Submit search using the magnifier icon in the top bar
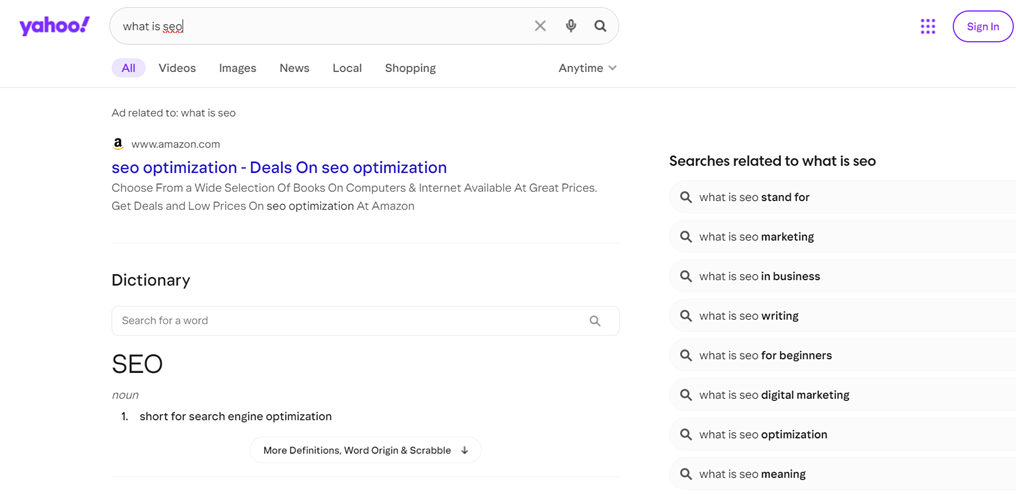Image resolution: width=1016 pixels, height=496 pixels. click(x=600, y=26)
